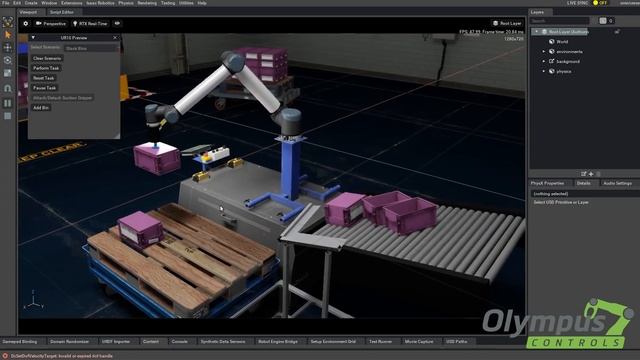Click the Pause Task button
The image size is (640, 360).
click(44, 88)
